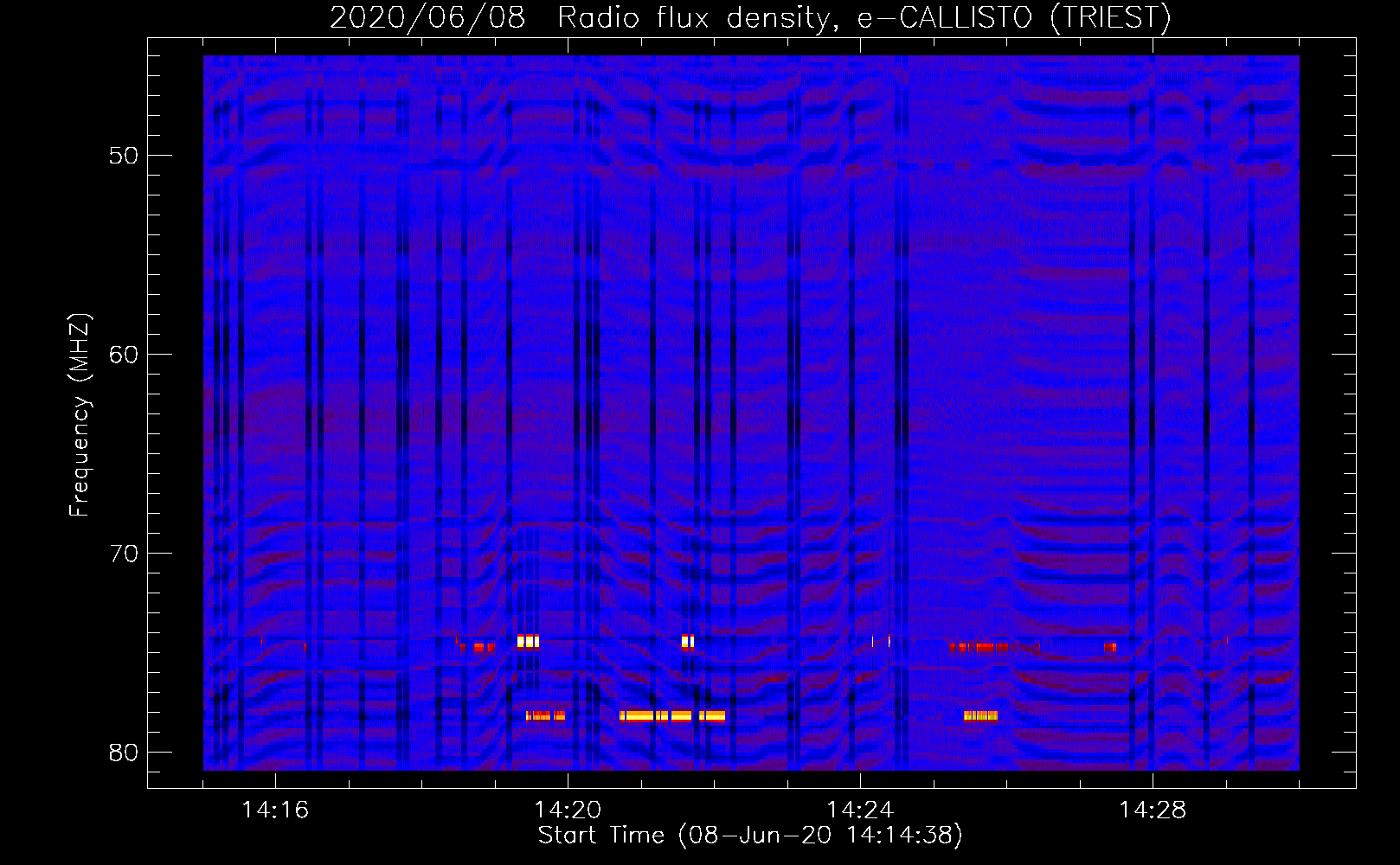Click the Frequency (MHZ) axis label
This screenshot has width=1400, height=865.
(x=79, y=415)
